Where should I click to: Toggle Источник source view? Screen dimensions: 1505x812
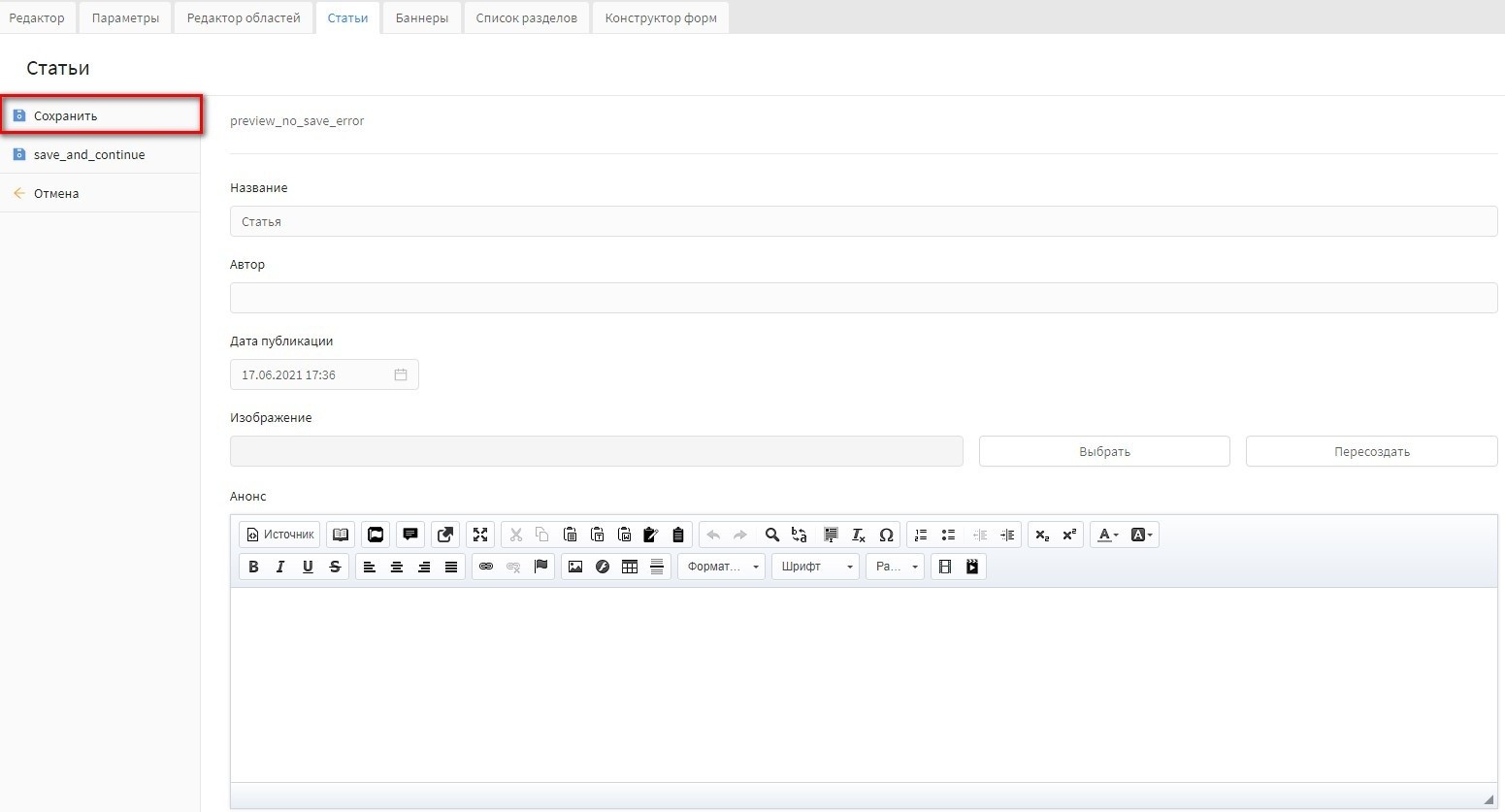click(x=279, y=535)
